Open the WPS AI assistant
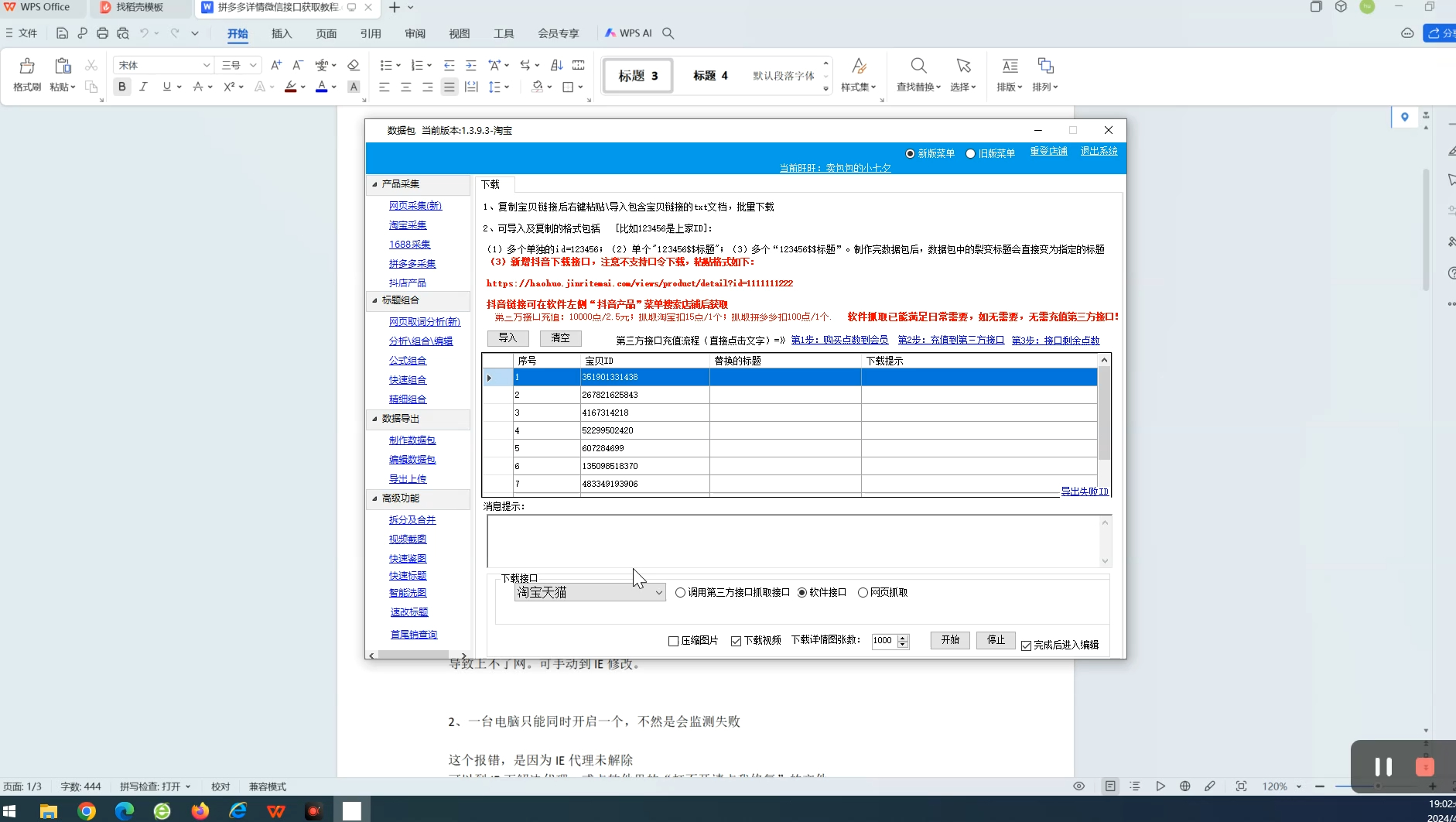Image resolution: width=1456 pixels, height=822 pixels. (628, 33)
